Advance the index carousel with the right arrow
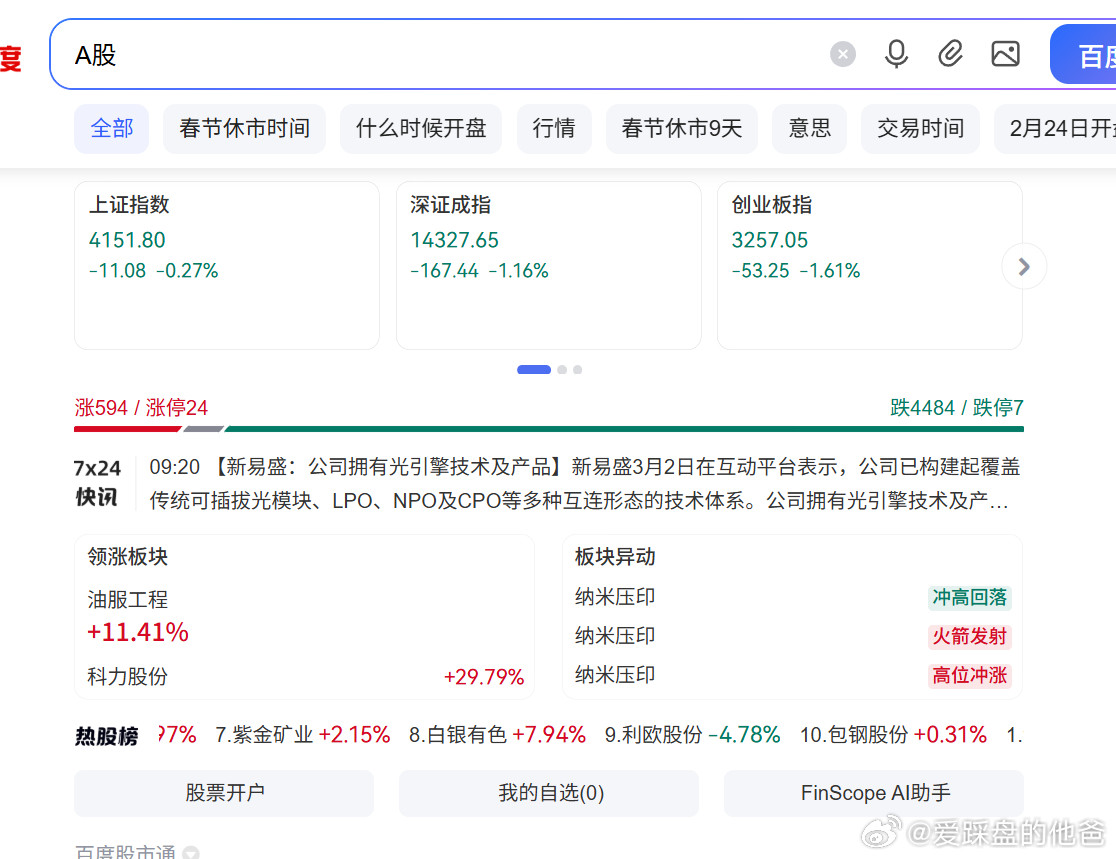Image resolution: width=1116 pixels, height=859 pixels. 1023,266
